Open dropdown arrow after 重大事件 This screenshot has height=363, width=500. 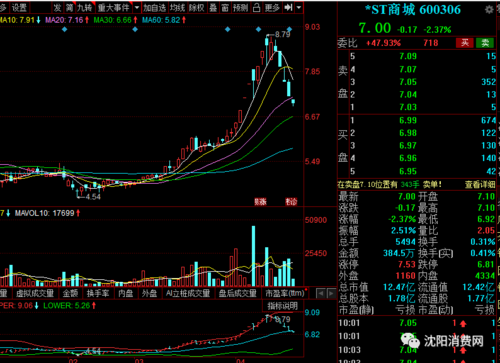pyautogui.click(x=137, y=7)
